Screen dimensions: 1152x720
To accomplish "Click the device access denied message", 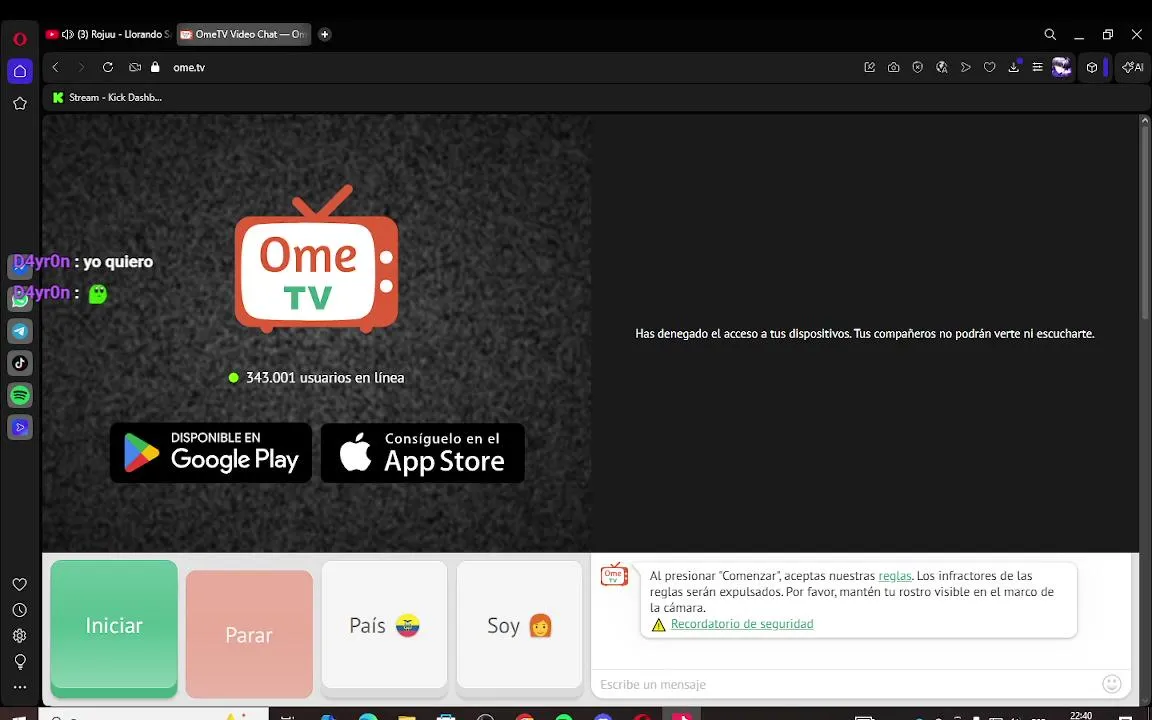I will (x=865, y=334).
